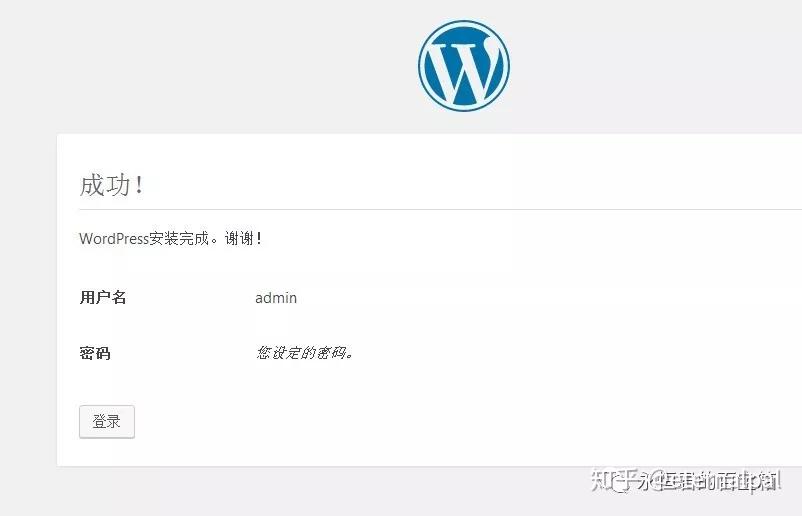The image size is (802, 516).
Task: Click the exclamation mark in 成功!
Action: [139, 185]
